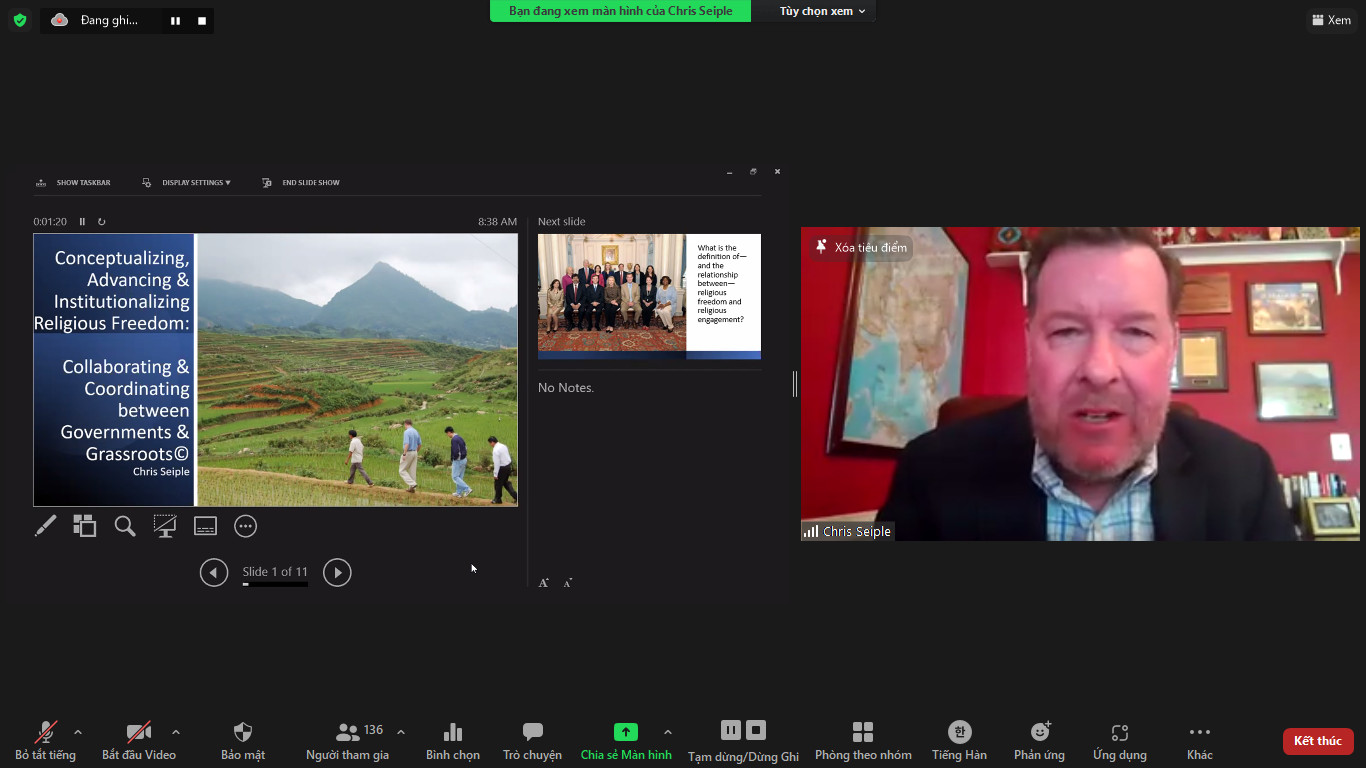Open the Bình chọn polls icon
1366x768 pixels.
pos(452,740)
